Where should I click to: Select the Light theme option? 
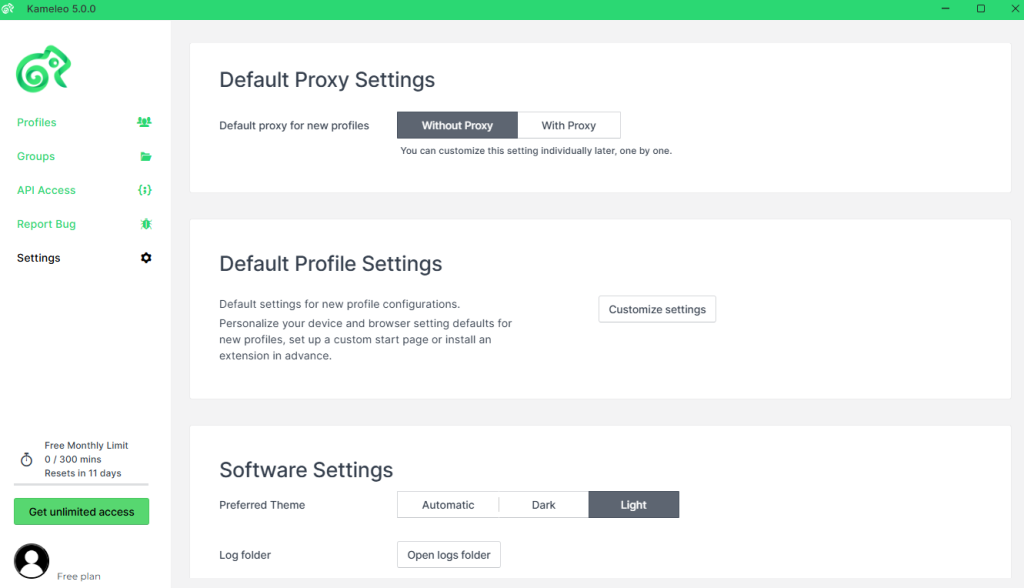(633, 505)
